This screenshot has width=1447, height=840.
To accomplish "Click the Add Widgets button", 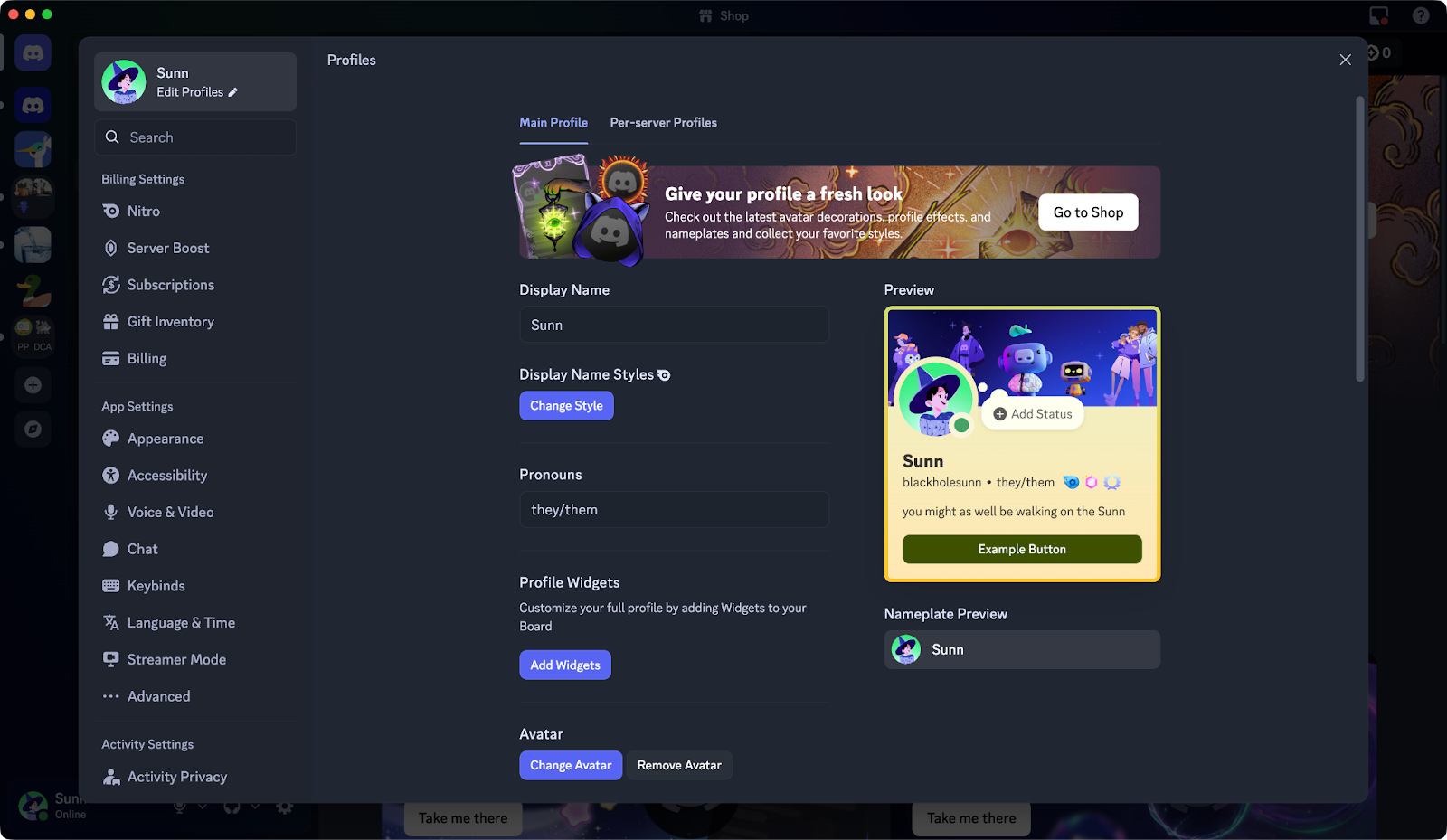I will point(565,665).
